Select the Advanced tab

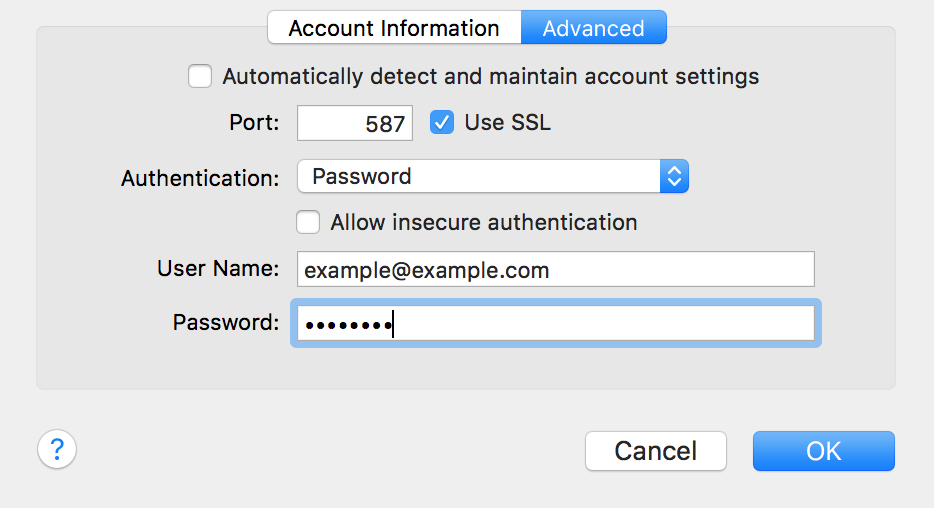[x=594, y=27]
